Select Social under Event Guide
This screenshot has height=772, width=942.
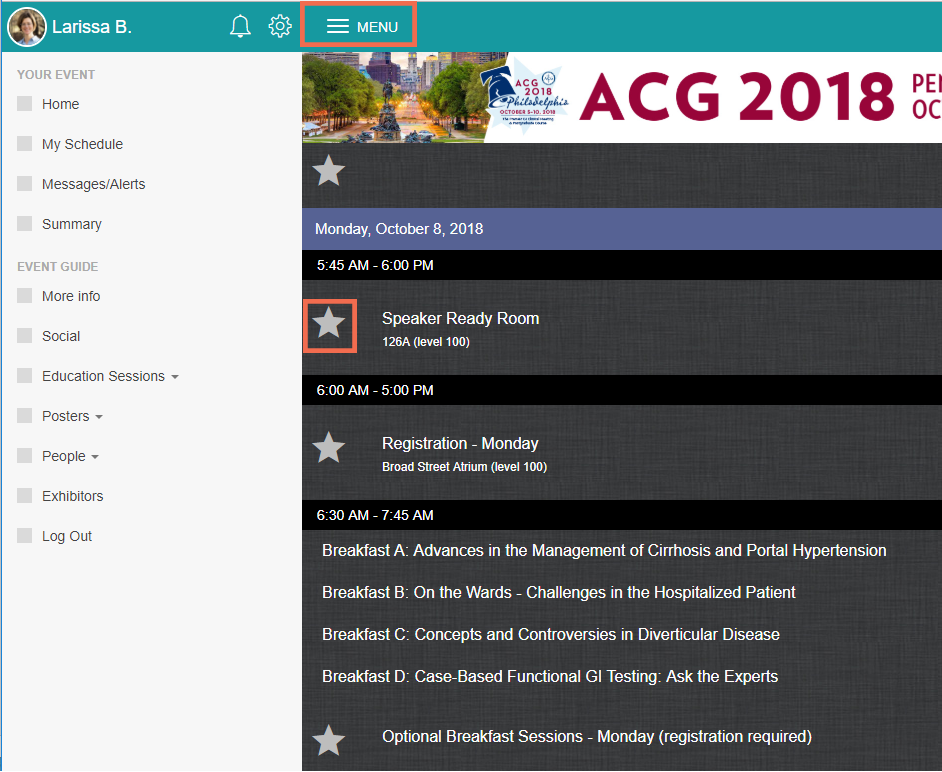[62, 336]
